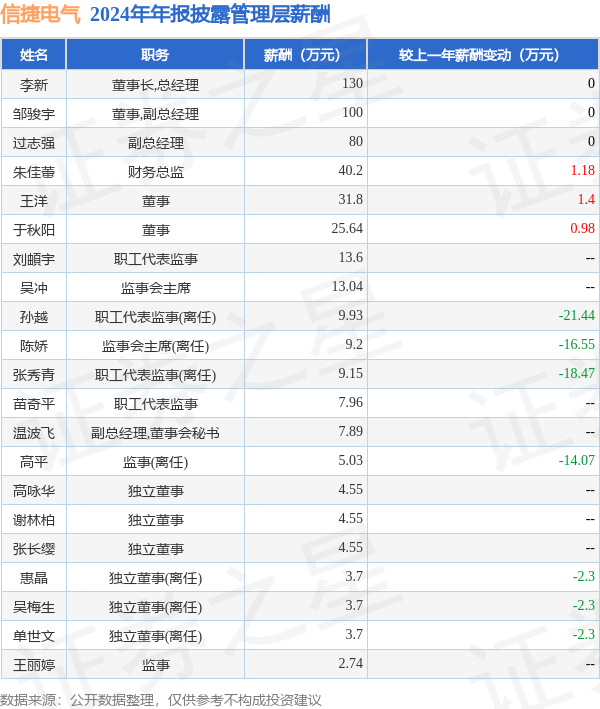This screenshot has width=600, height=709.
Task: Click the title 财务总监
Action: (x=155, y=171)
